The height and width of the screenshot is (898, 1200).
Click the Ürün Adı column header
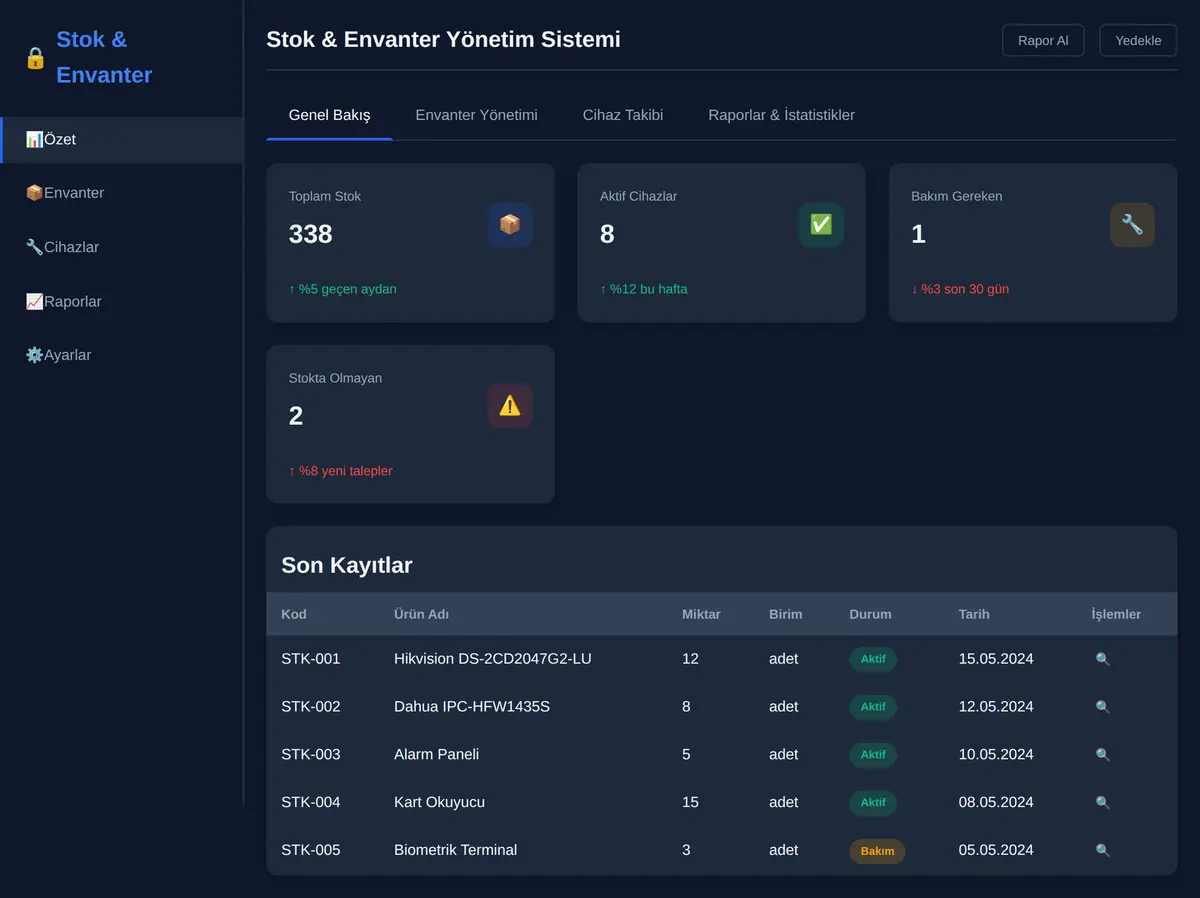point(422,614)
